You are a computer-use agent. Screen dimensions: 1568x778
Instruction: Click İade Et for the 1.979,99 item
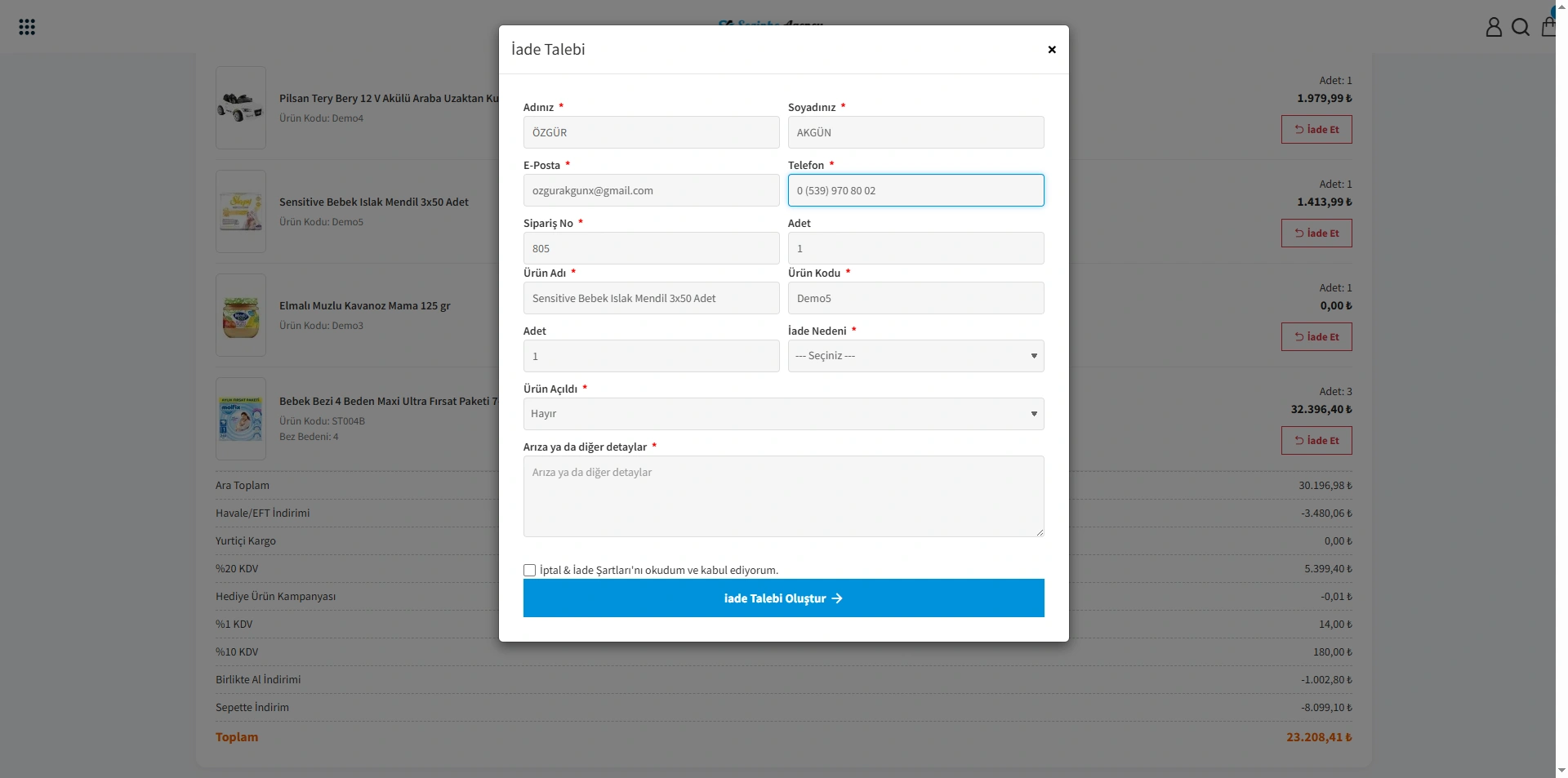pyautogui.click(x=1316, y=130)
